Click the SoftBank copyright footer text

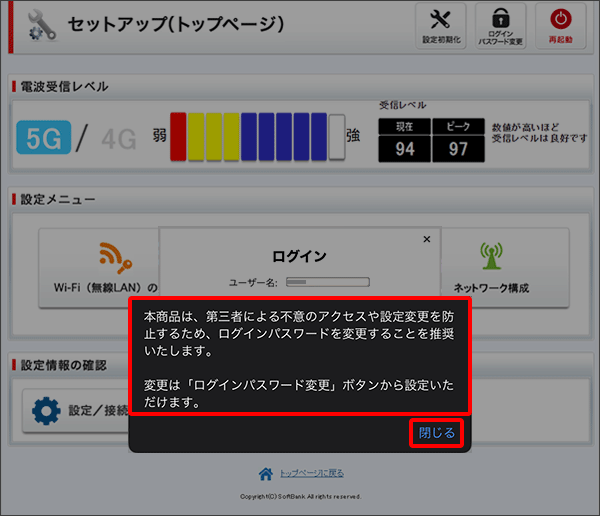coord(300,496)
